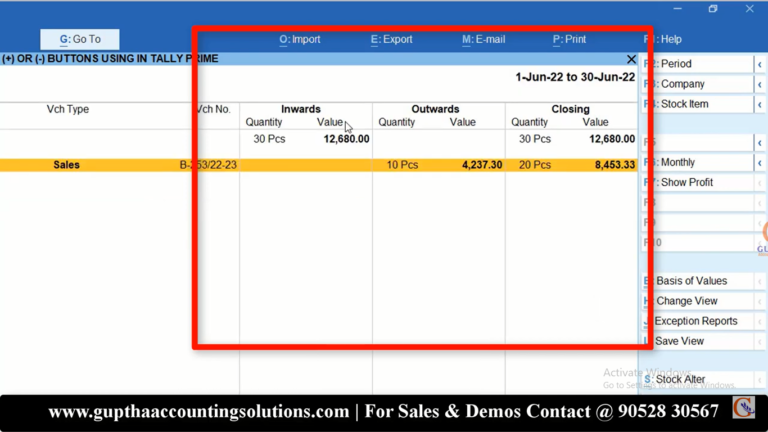
Task: Click the Guptha logo icon in banner
Action: tap(744, 408)
